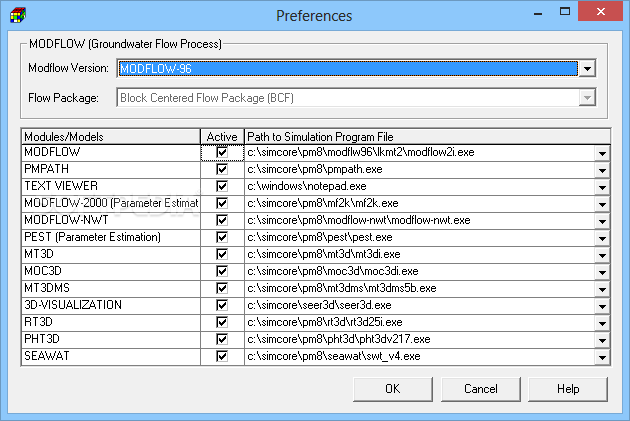Open the Flow Package dropdown arrow
Image resolution: width=630 pixels, height=421 pixels.
587,98
